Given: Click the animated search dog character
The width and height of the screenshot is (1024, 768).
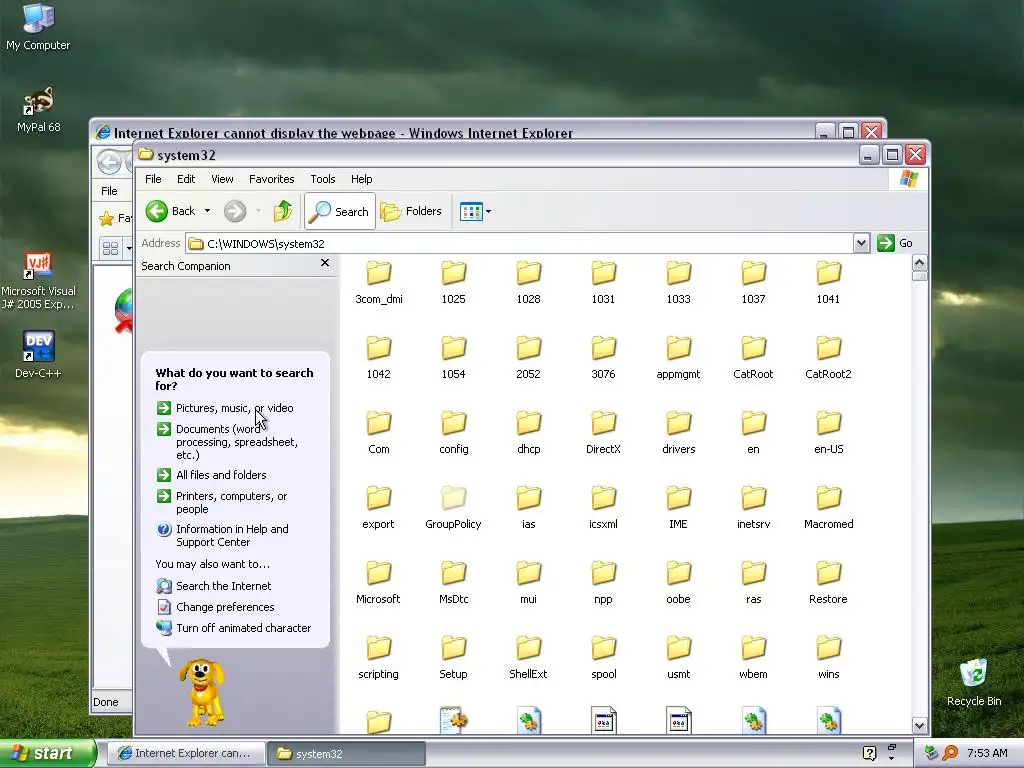Looking at the screenshot, I should pos(203,692).
